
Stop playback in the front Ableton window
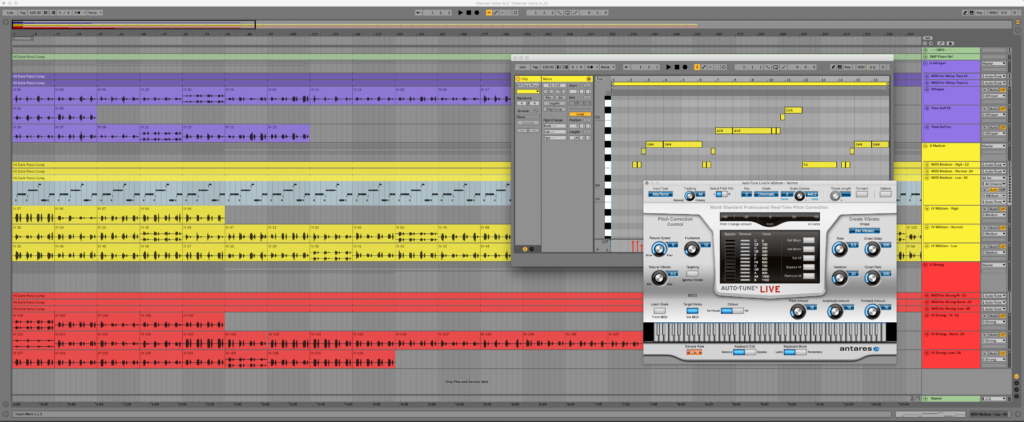coord(677,67)
